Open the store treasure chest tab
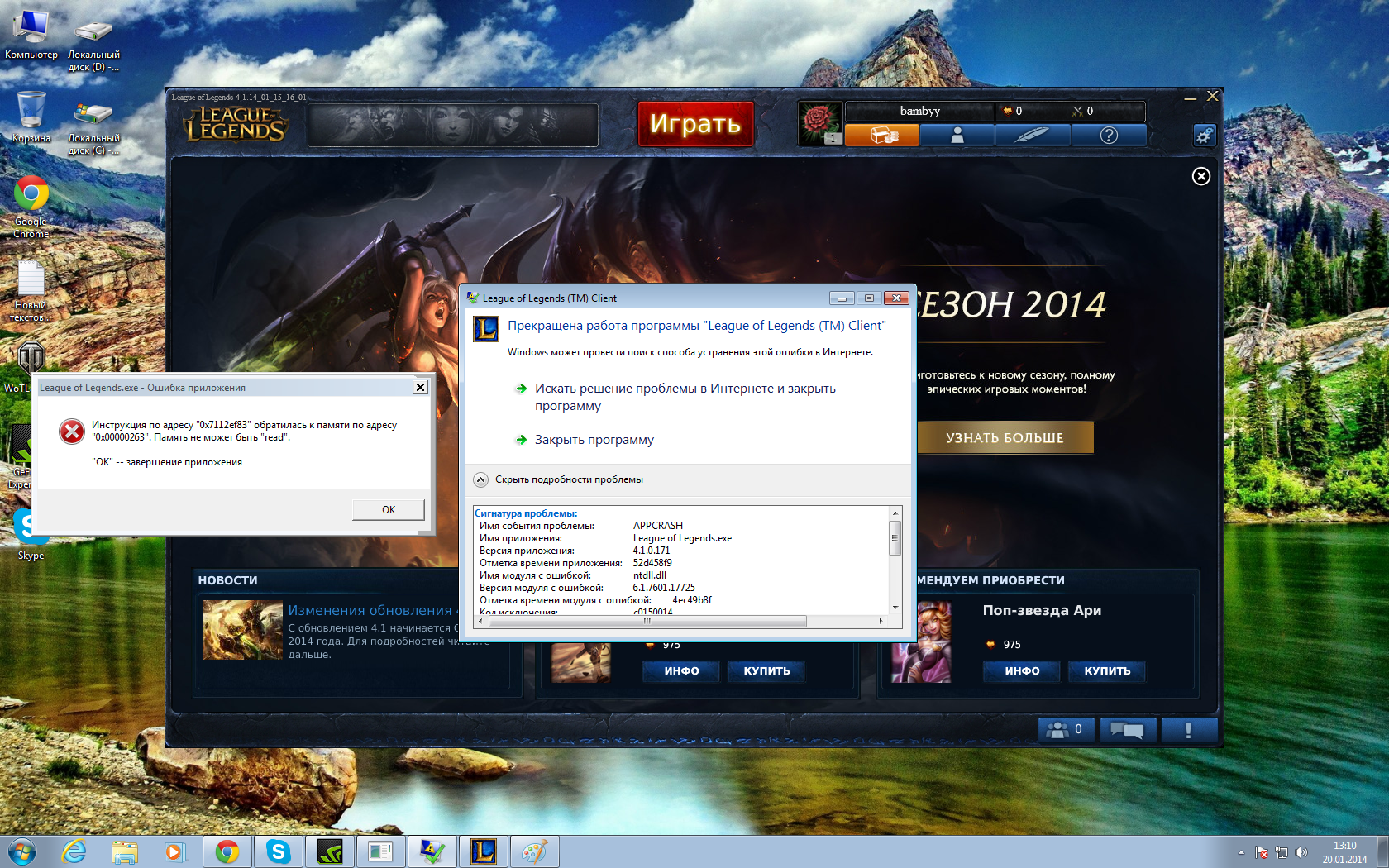 [x=882, y=135]
